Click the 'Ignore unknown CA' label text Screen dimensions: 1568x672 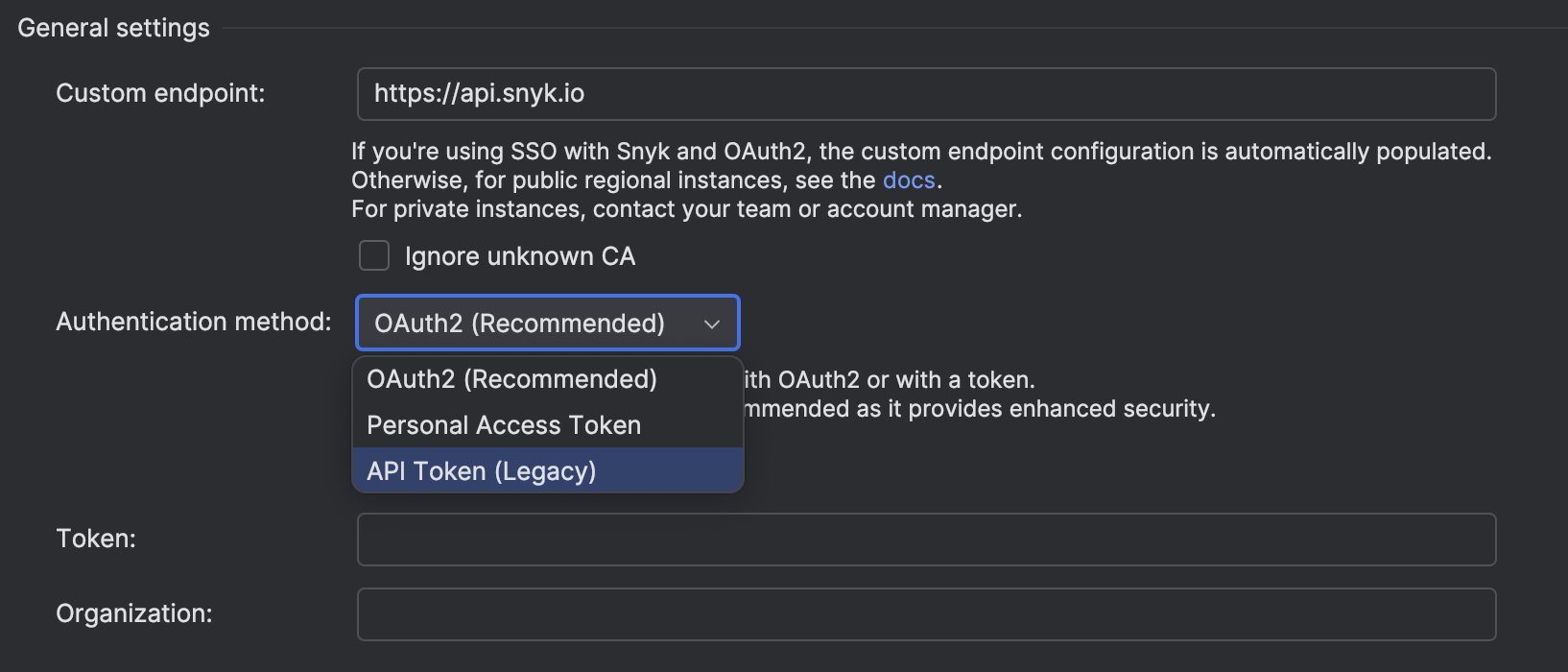[519, 256]
